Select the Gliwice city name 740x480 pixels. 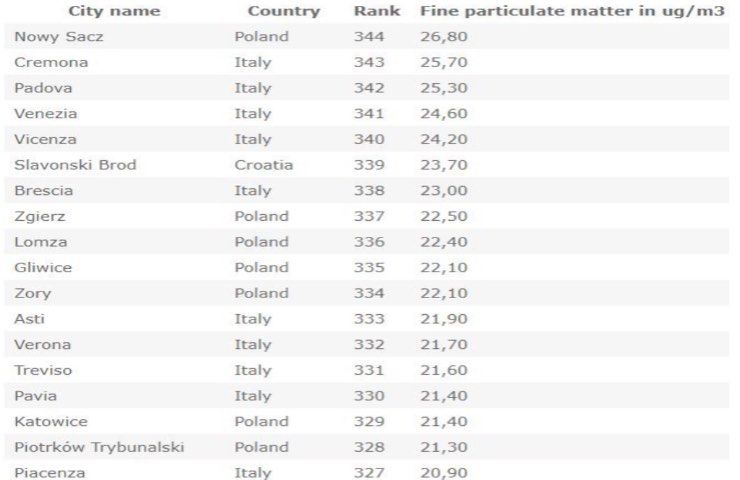[x=43, y=268]
